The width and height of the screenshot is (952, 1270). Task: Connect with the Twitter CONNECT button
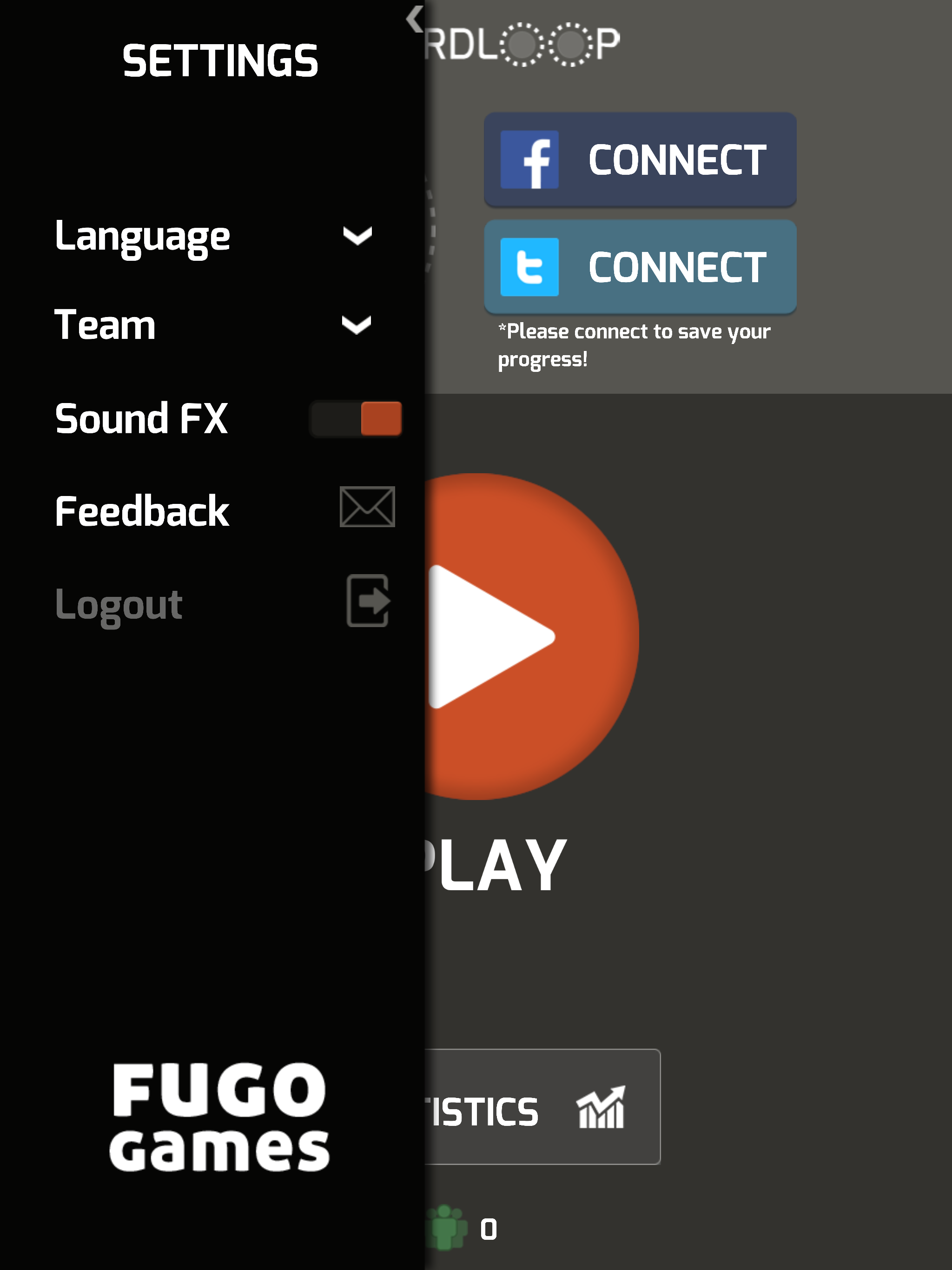(640, 266)
